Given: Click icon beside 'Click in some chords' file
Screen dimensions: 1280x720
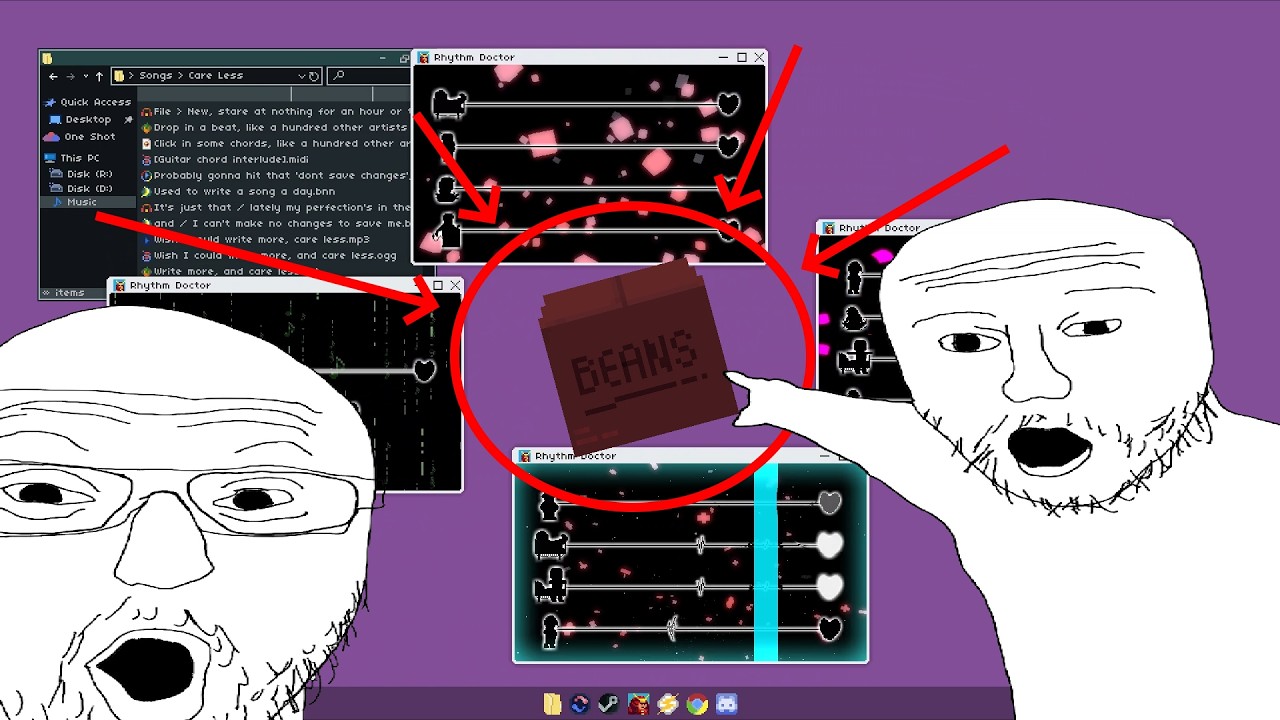Looking at the screenshot, I should [146, 144].
